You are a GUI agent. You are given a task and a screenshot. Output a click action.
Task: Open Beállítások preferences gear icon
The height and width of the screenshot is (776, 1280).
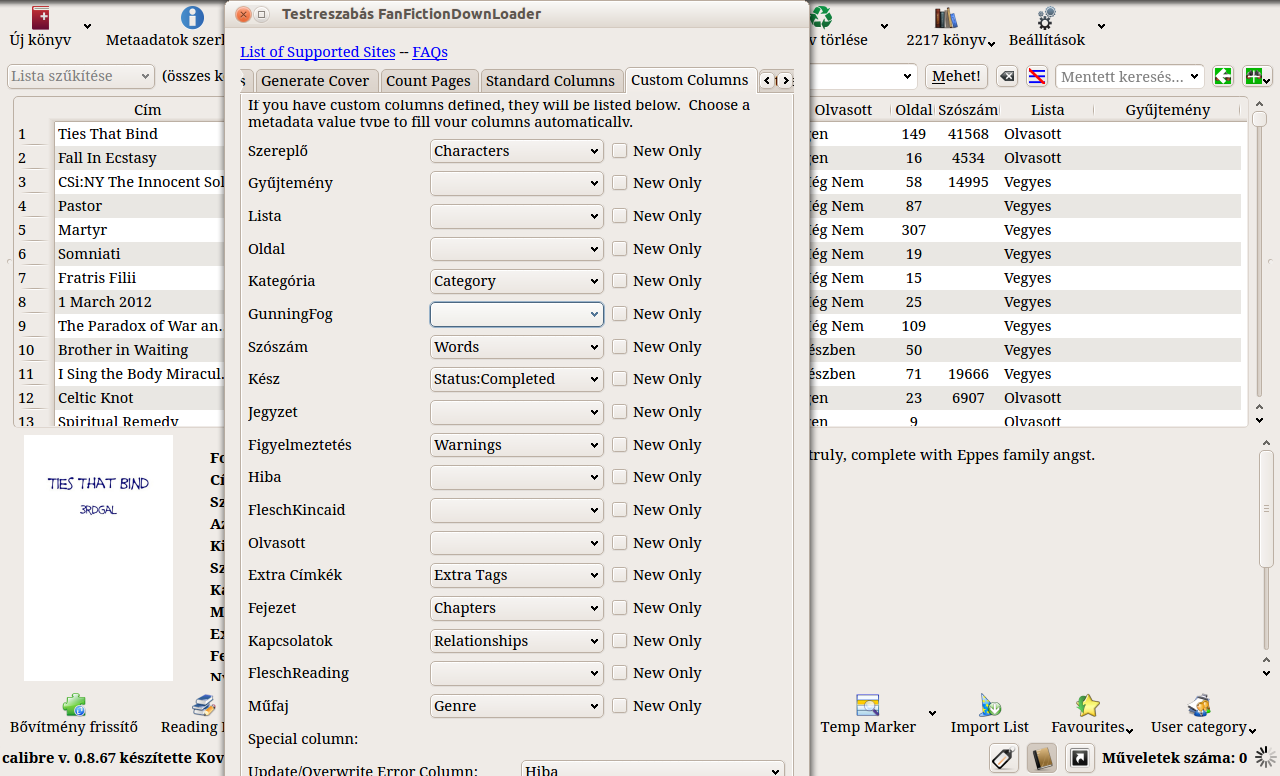pos(1046,18)
